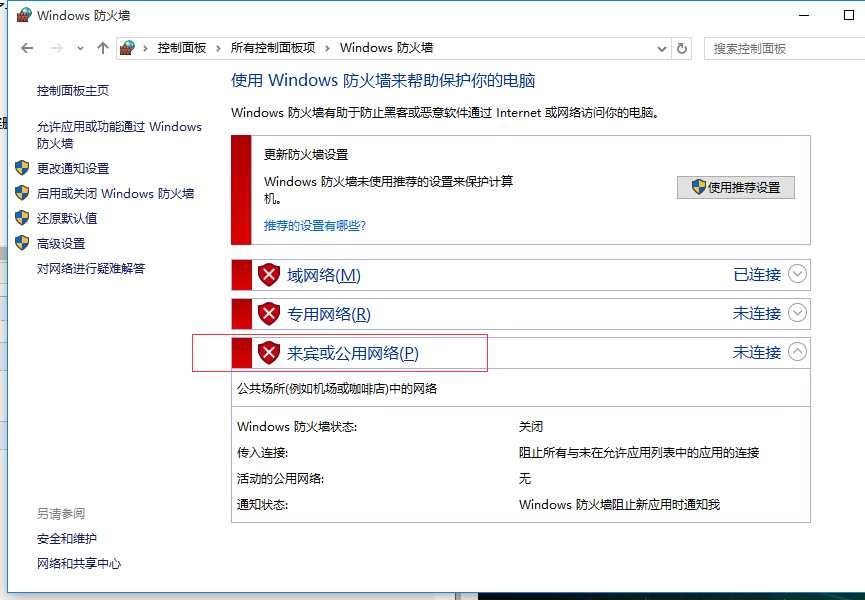This screenshot has width=865, height=600.
Task: Expand 域网络 section with chevron
Action: pos(797,274)
